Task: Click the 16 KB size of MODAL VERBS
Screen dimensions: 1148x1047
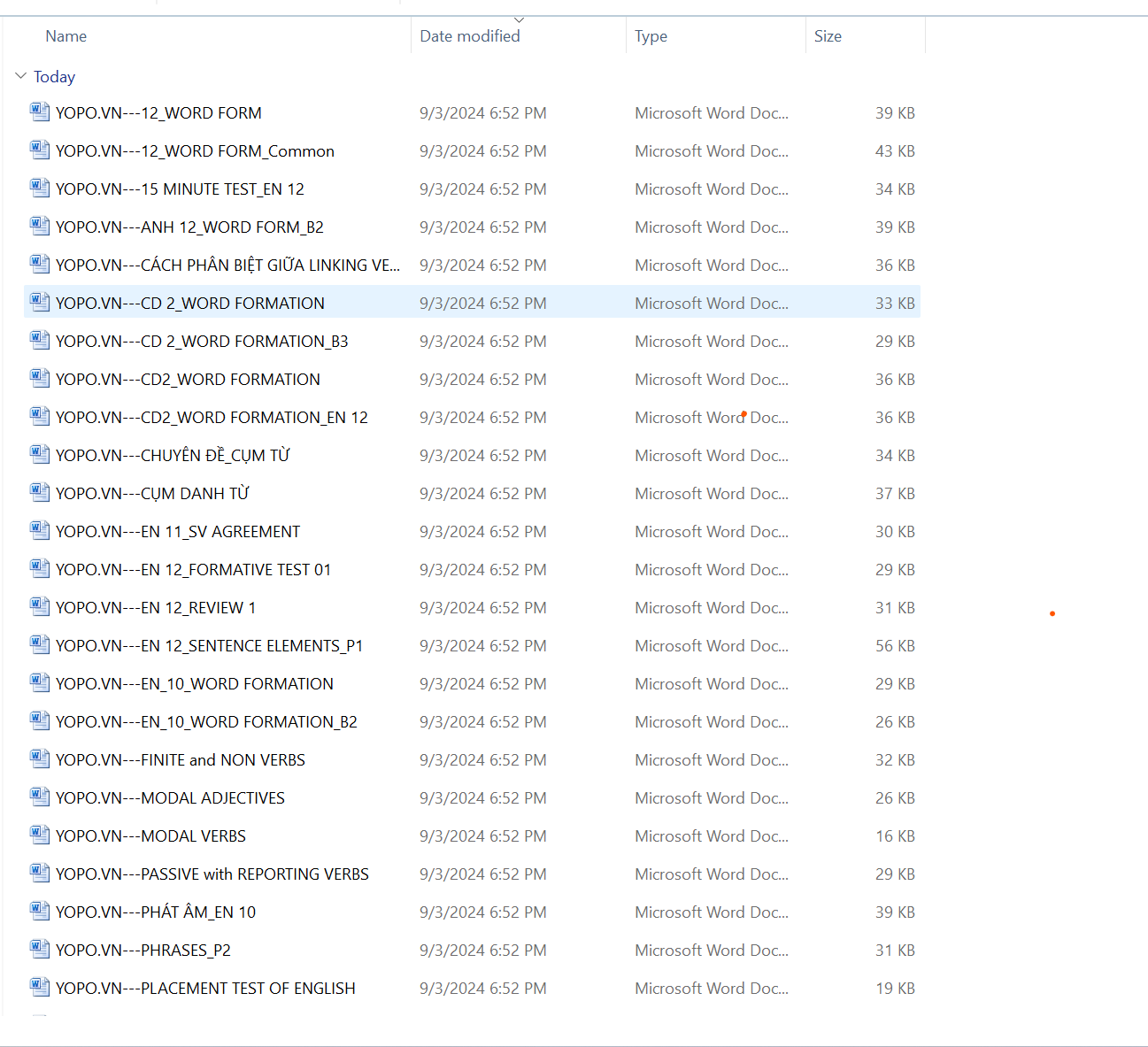Action: [x=895, y=836]
